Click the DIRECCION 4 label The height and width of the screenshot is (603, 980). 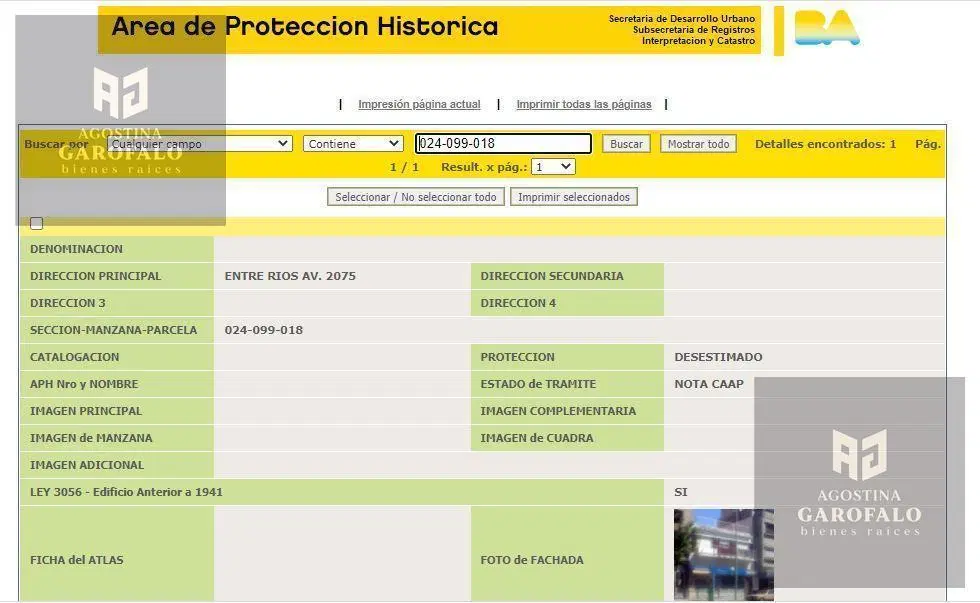click(518, 303)
